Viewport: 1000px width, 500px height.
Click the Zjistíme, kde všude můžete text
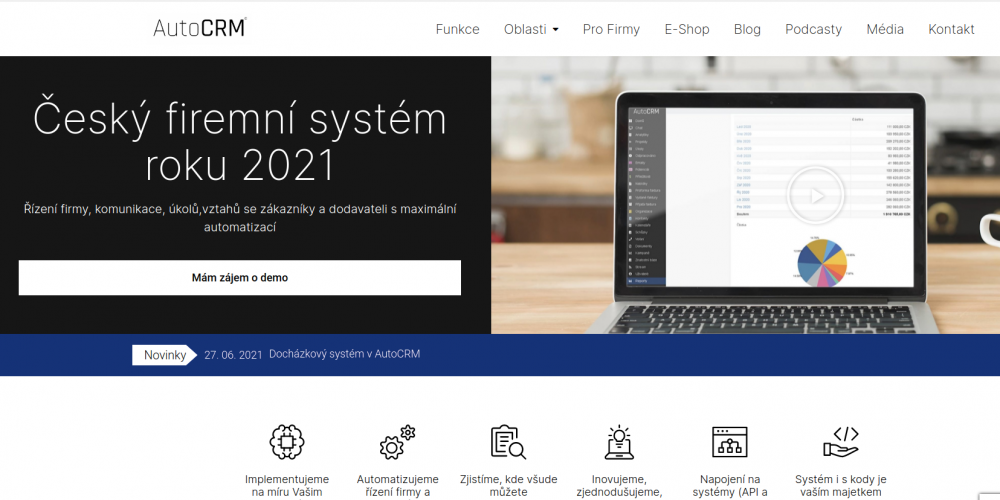coord(508,486)
